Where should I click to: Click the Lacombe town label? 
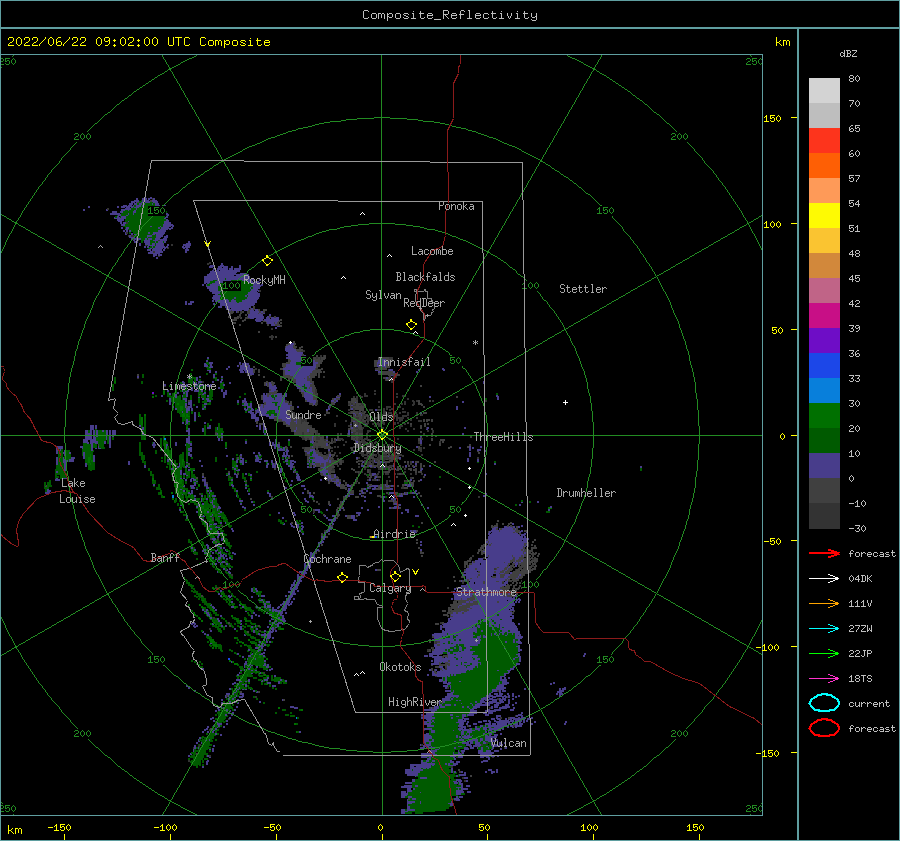432,251
